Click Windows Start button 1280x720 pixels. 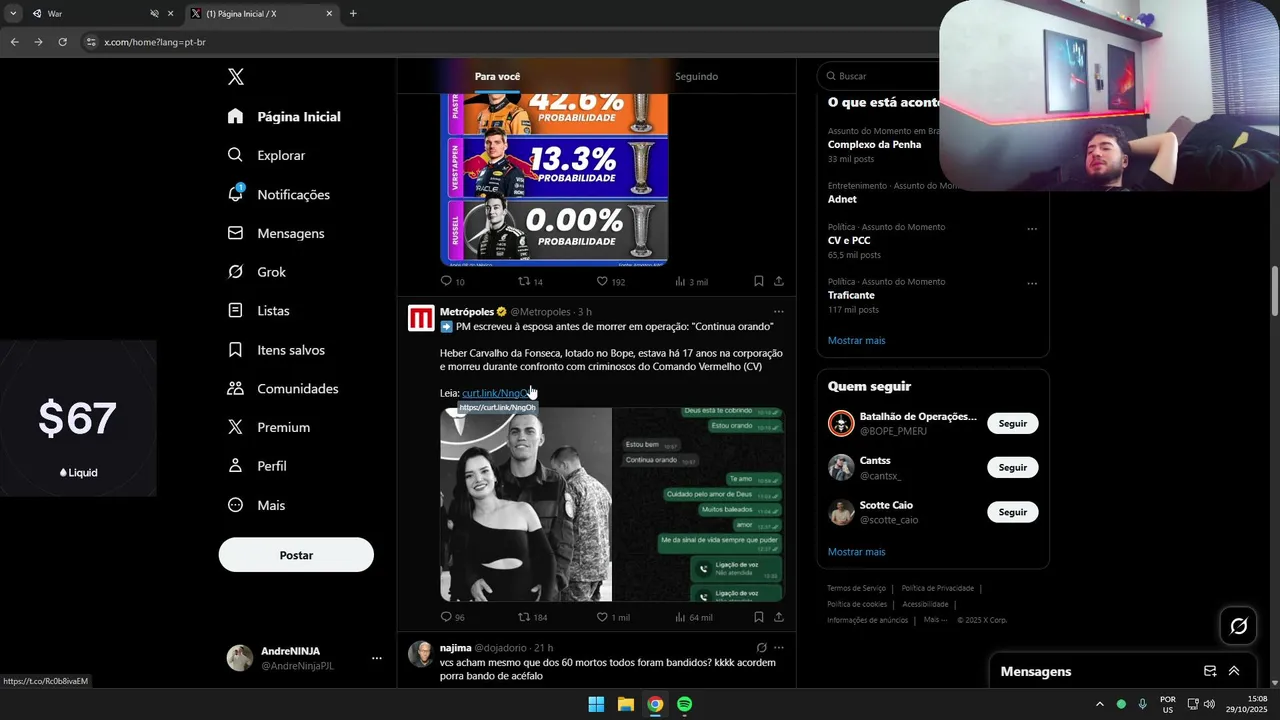[x=596, y=704]
